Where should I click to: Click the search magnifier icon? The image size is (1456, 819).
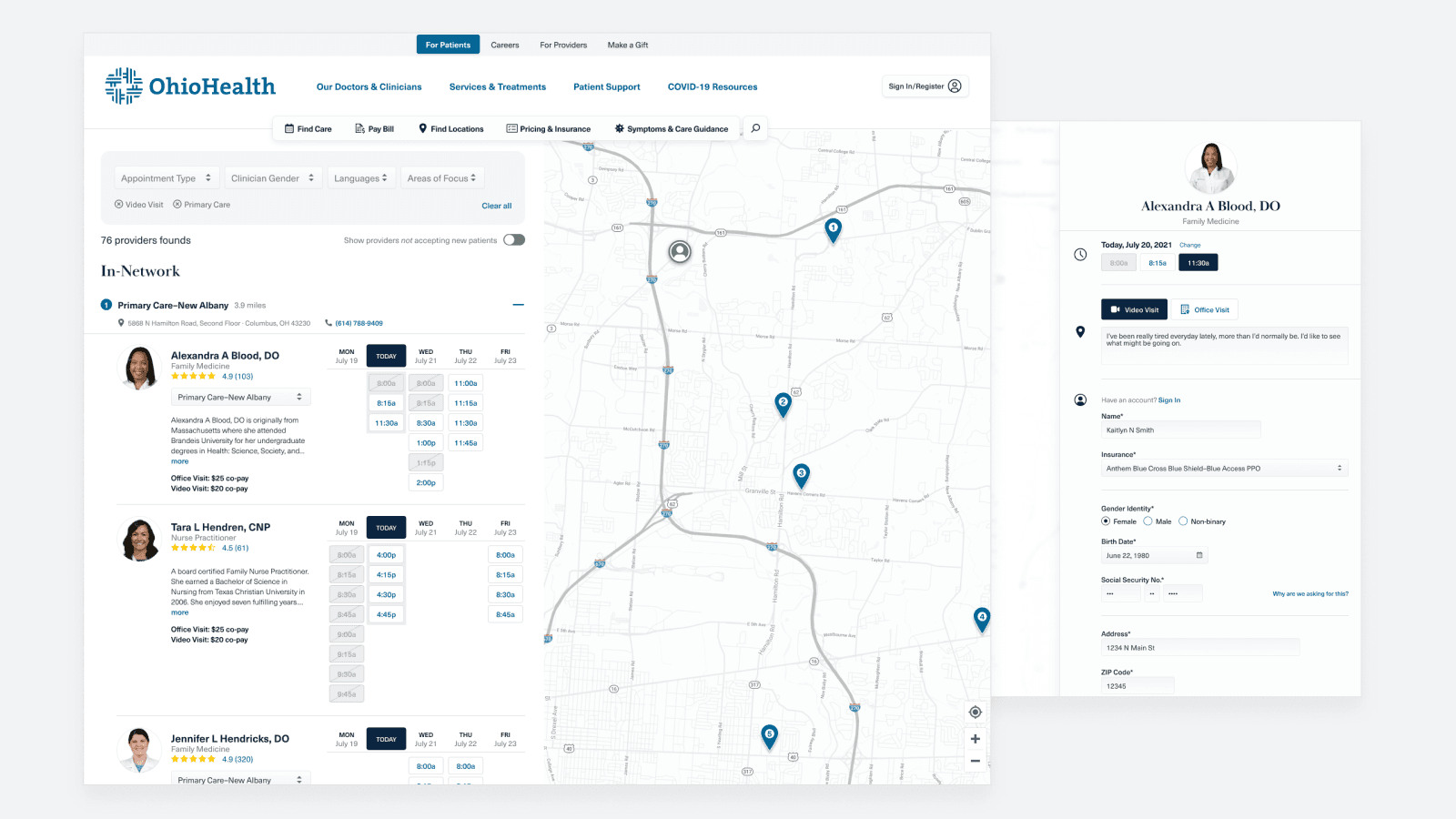[x=755, y=128]
